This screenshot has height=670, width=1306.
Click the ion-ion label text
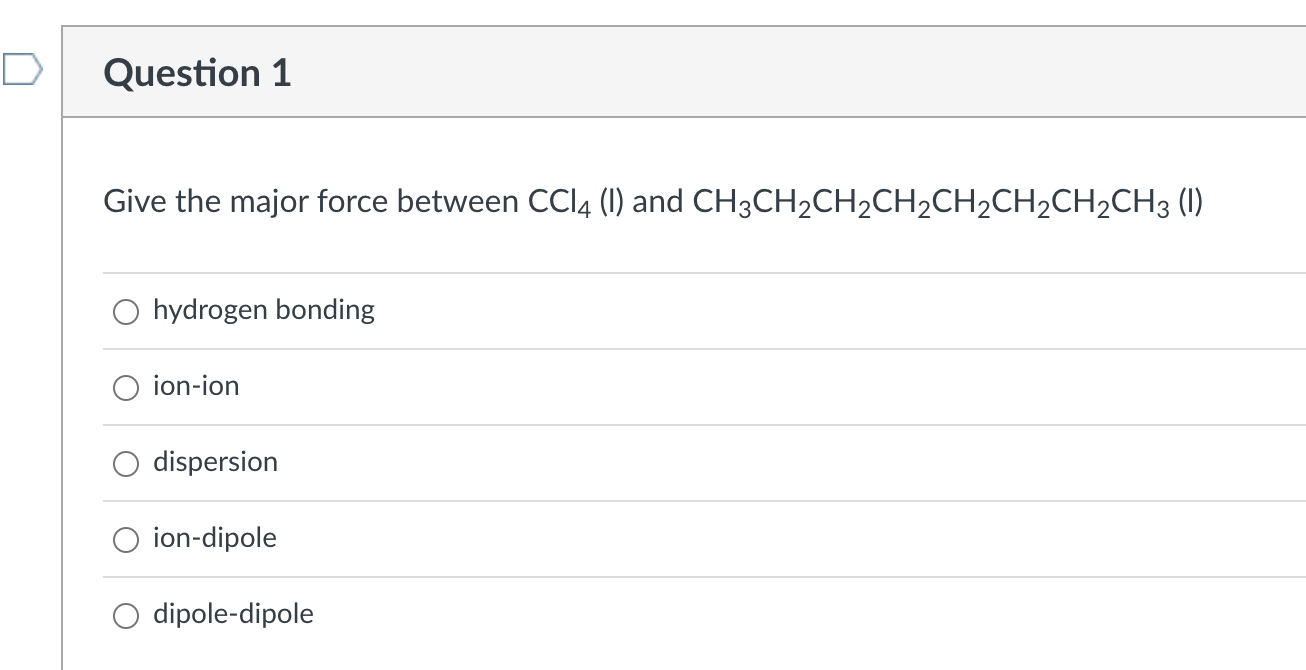click(x=195, y=386)
